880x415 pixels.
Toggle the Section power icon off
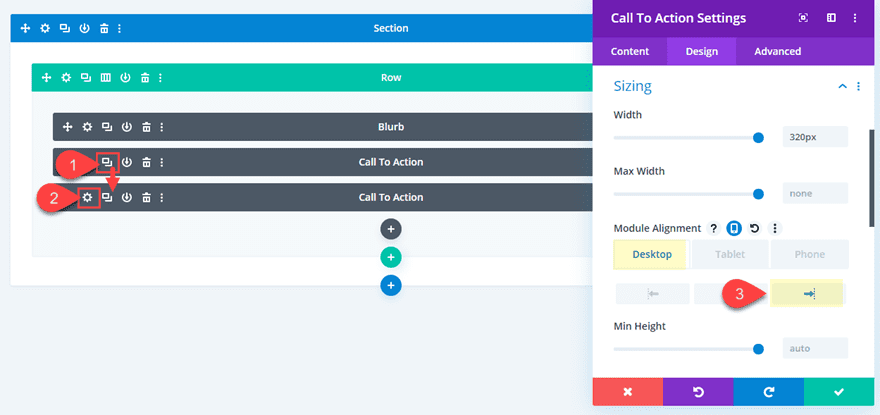coord(84,28)
